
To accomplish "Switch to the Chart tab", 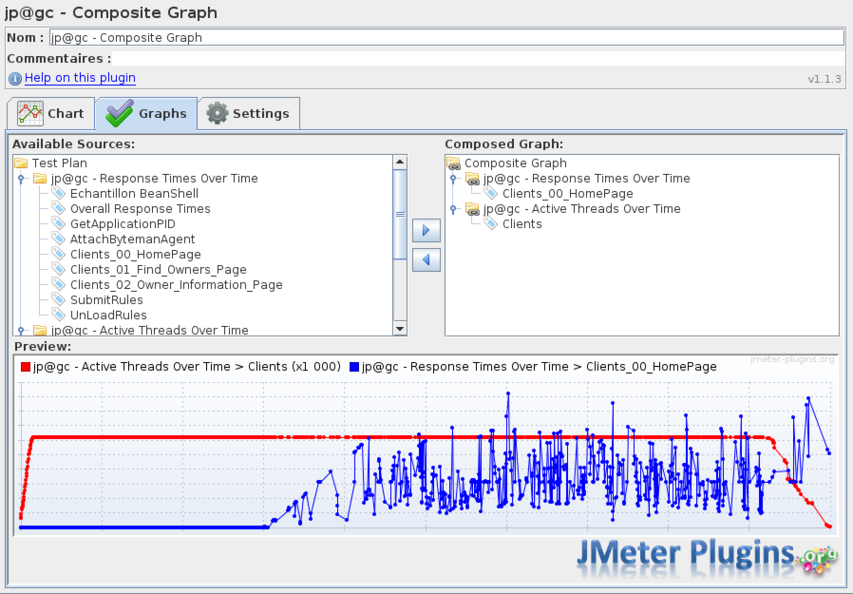I will (51, 114).
